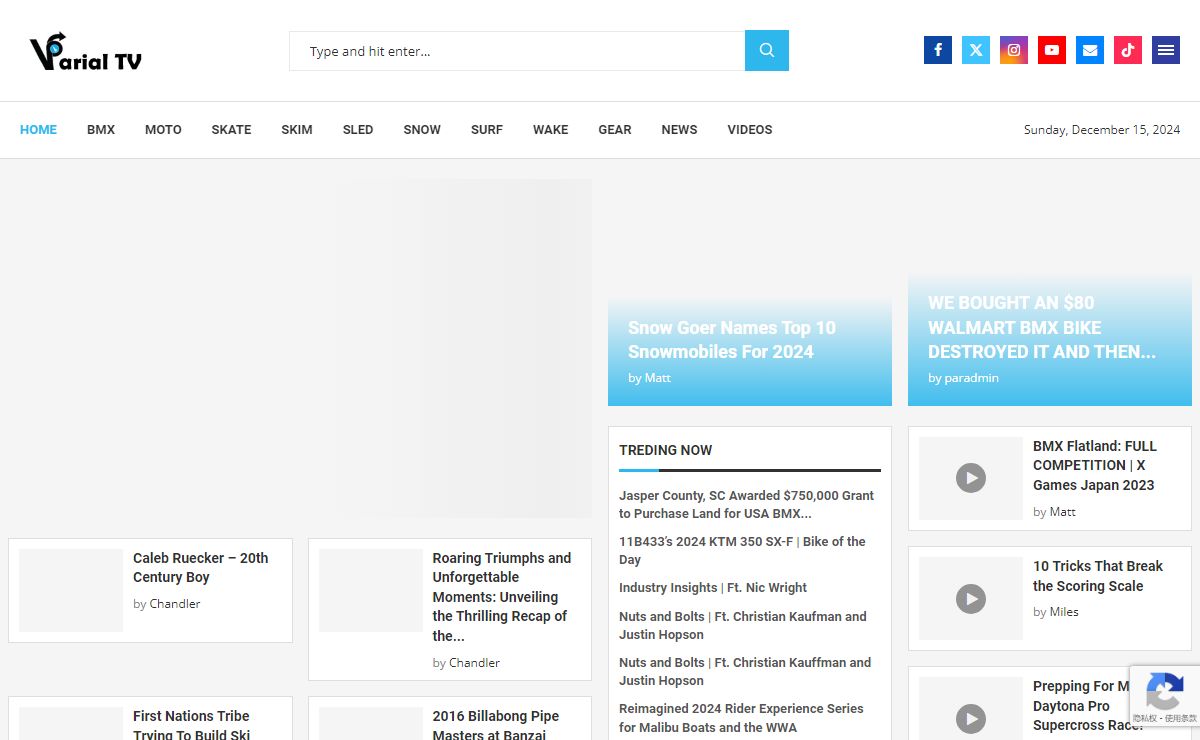The height and width of the screenshot is (740, 1200).
Task: Go to the SNOW category tab
Action: 422,130
